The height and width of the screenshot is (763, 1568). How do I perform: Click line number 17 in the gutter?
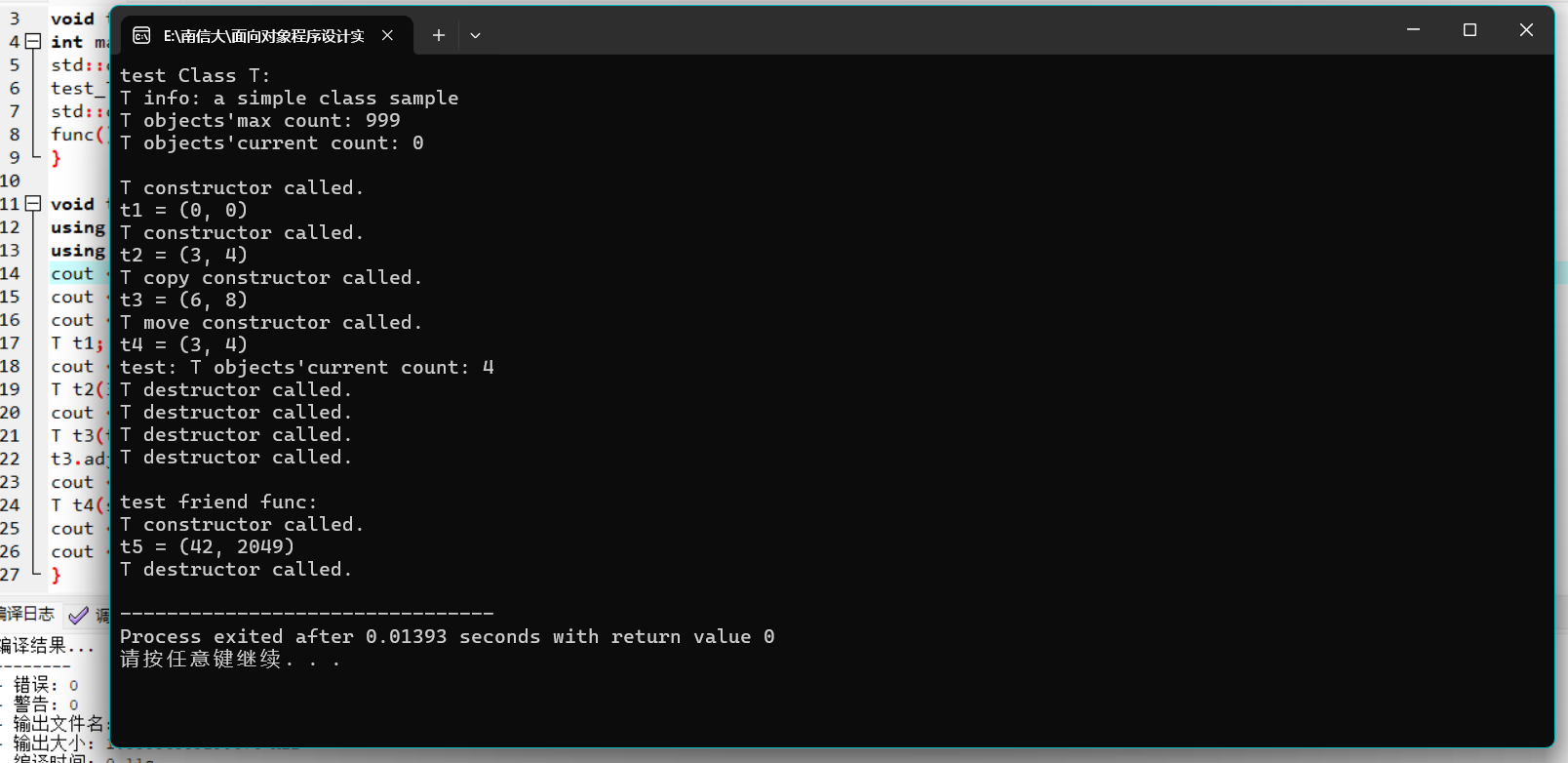coord(10,343)
